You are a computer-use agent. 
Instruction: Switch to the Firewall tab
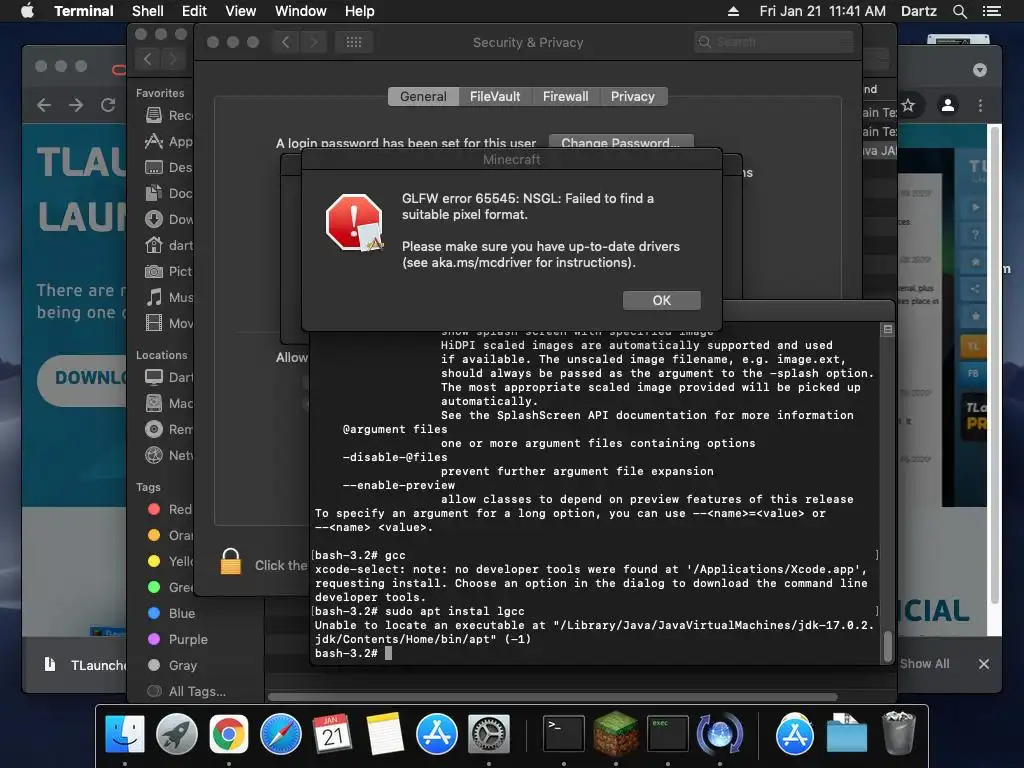[565, 97]
